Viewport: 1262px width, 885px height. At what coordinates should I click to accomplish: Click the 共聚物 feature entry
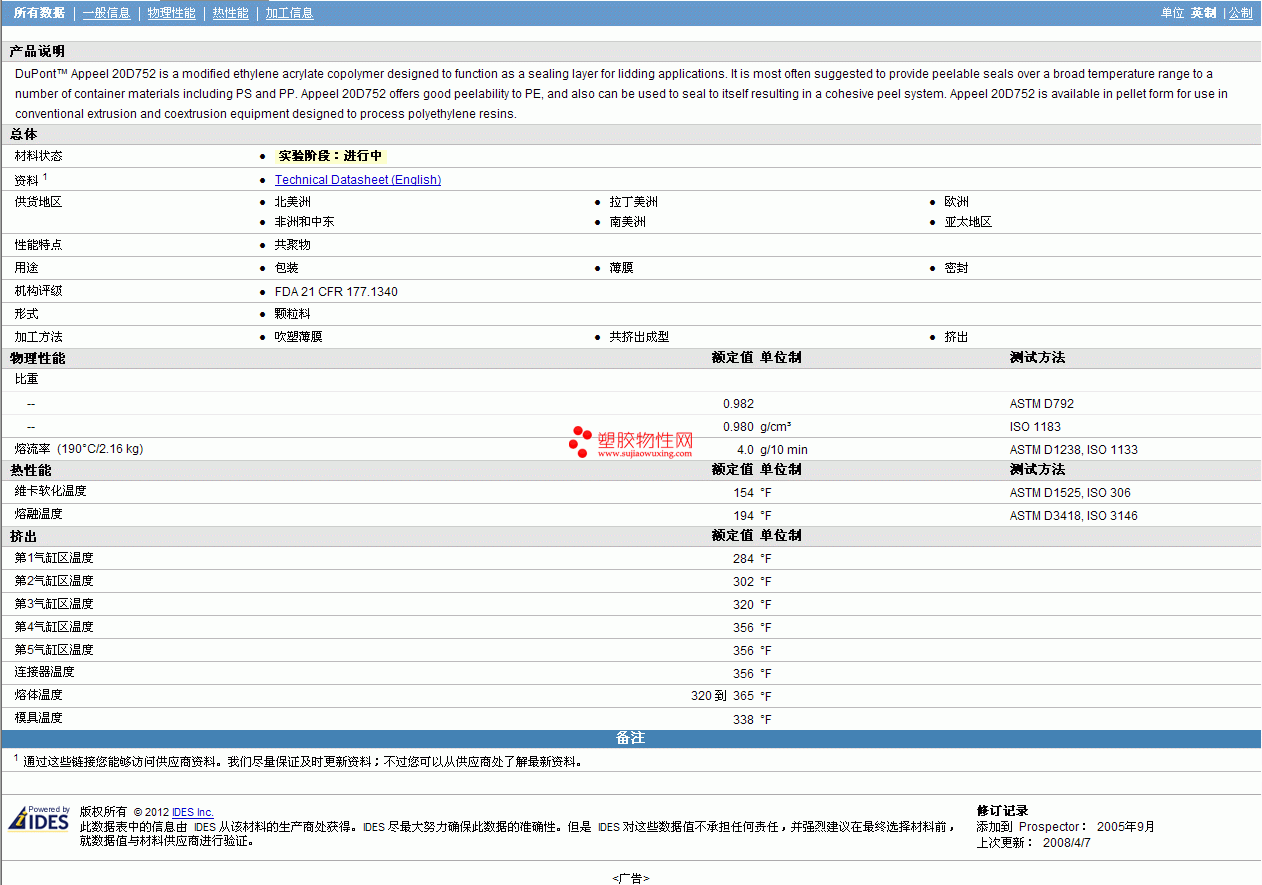pos(292,245)
